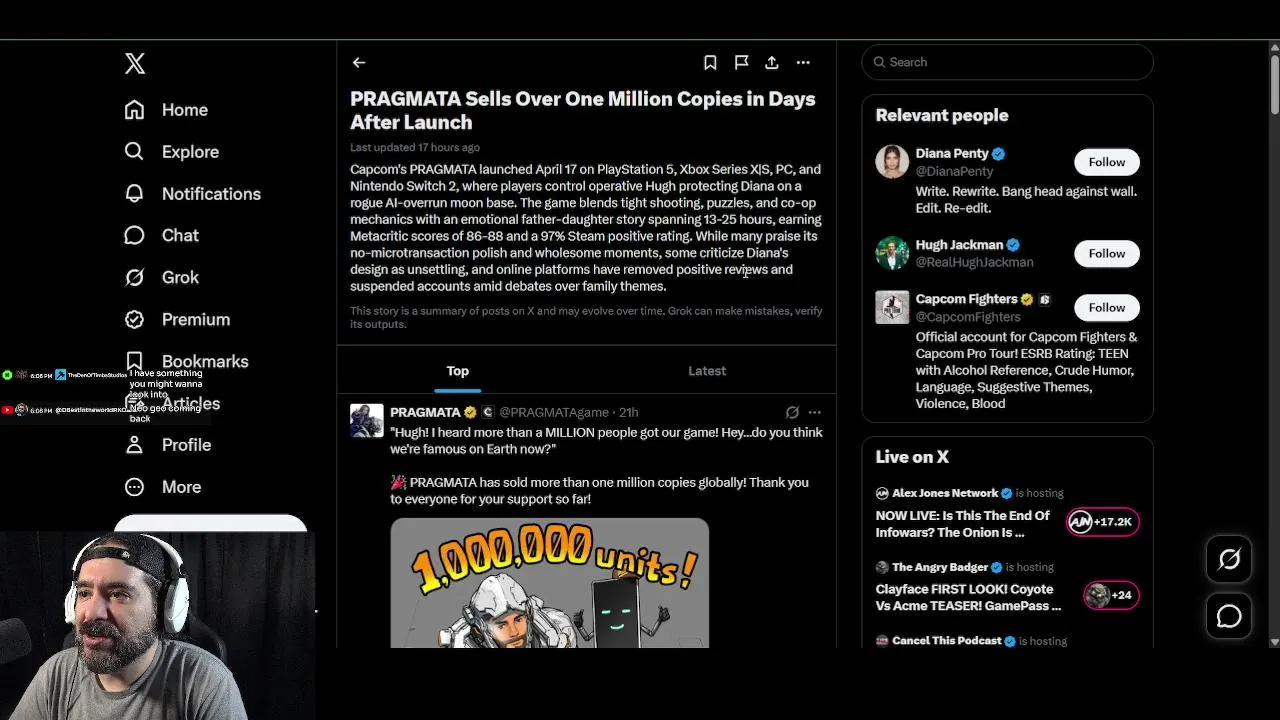Click the Chat bubble sidebar icon
This screenshot has width=1280, height=720.
pyautogui.click(x=134, y=235)
